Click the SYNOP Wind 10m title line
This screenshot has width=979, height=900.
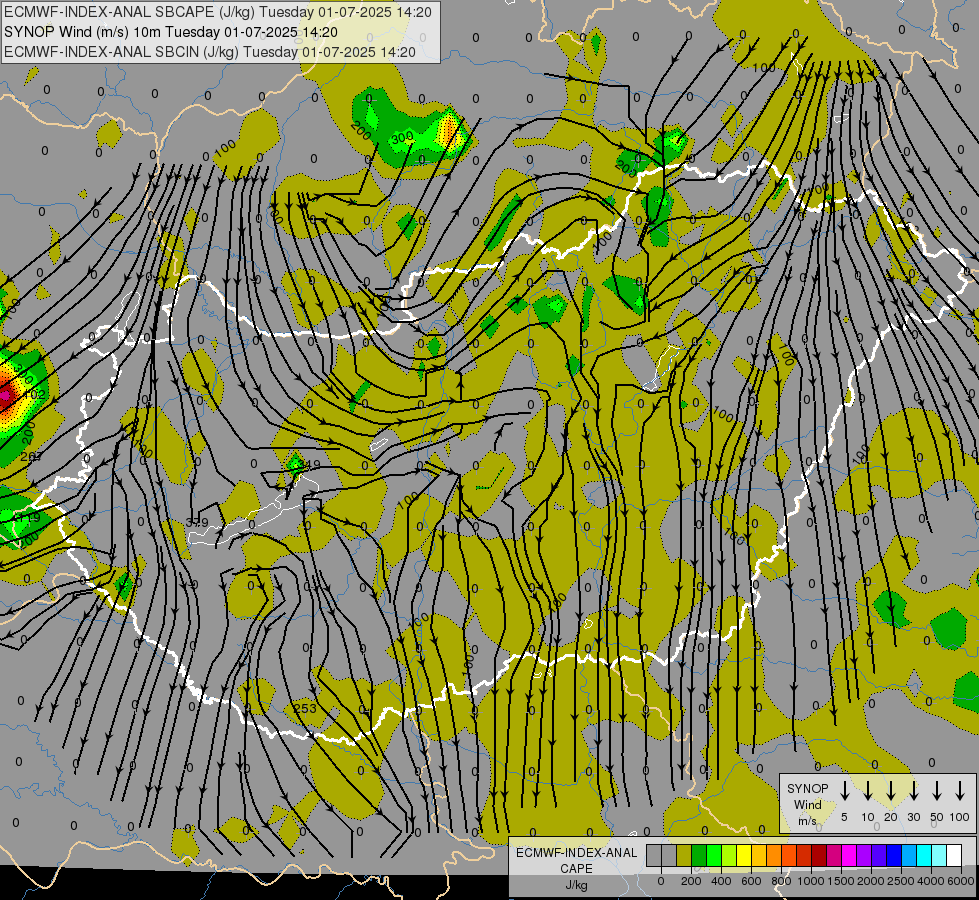[171, 32]
